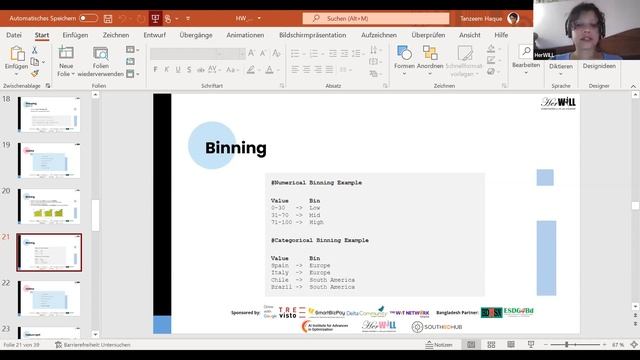
Task: Click the Neue Folie button
Action: 66,62
